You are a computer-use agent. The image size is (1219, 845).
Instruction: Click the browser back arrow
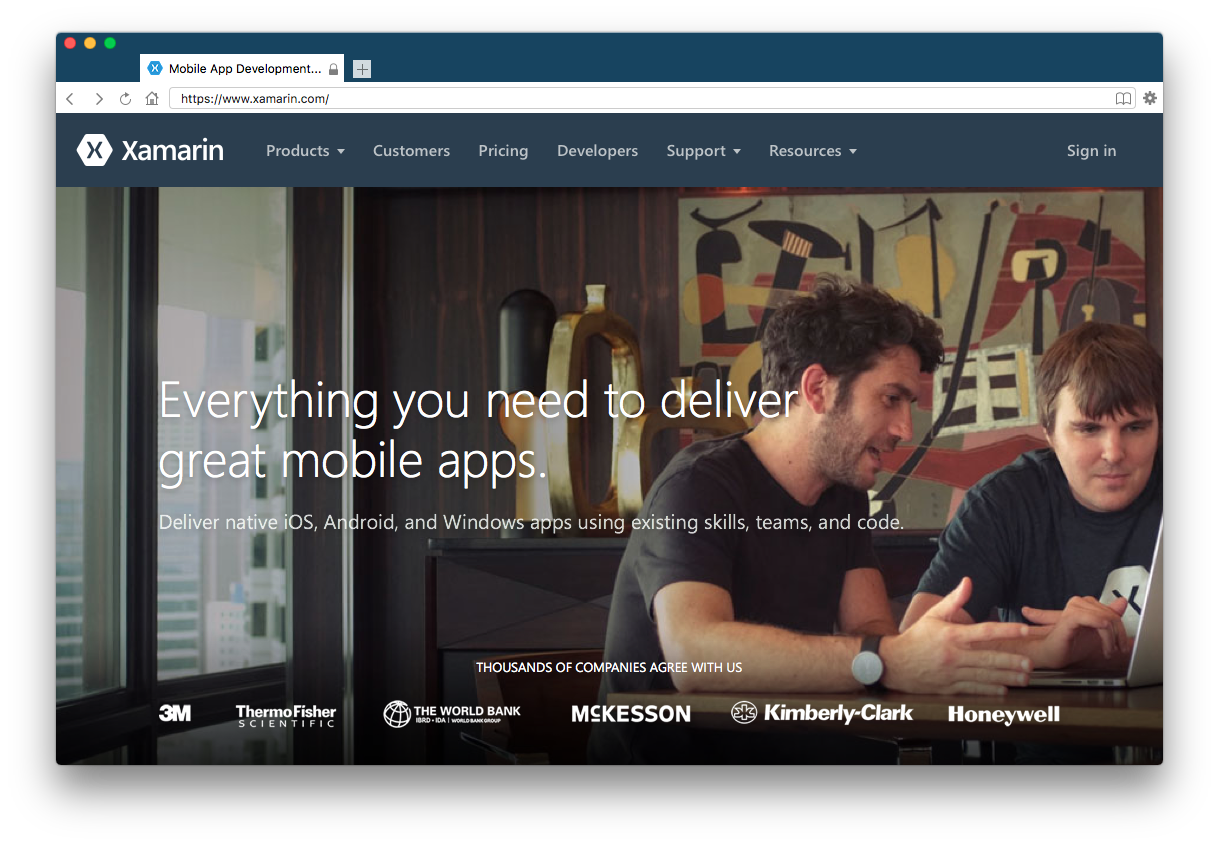(x=70, y=99)
